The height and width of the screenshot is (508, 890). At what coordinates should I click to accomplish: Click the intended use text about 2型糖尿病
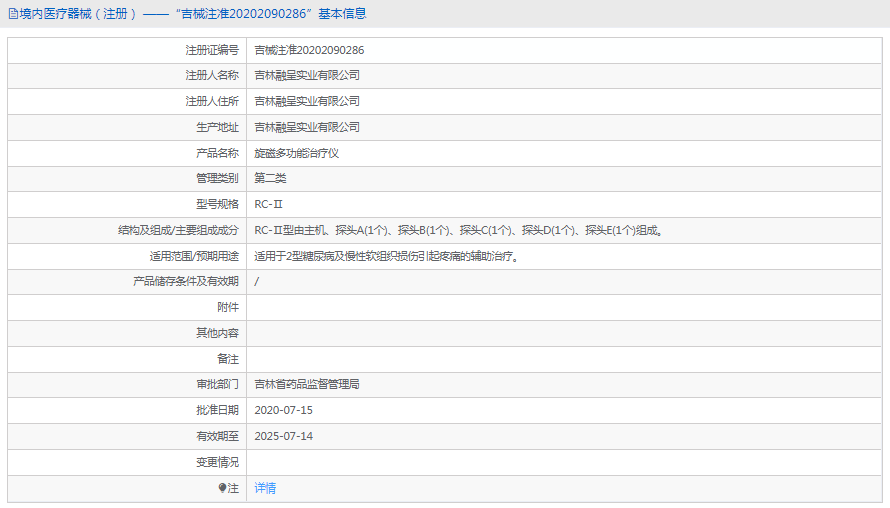pyautogui.click(x=386, y=256)
